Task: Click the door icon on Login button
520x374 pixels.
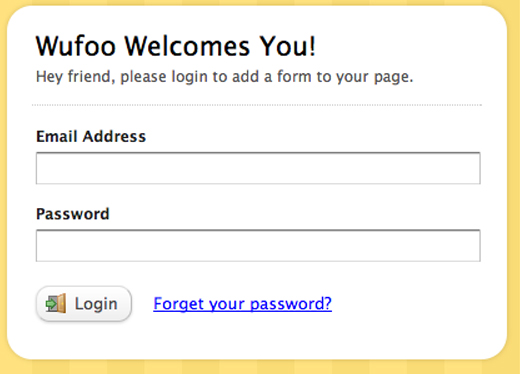Action: (56, 303)
